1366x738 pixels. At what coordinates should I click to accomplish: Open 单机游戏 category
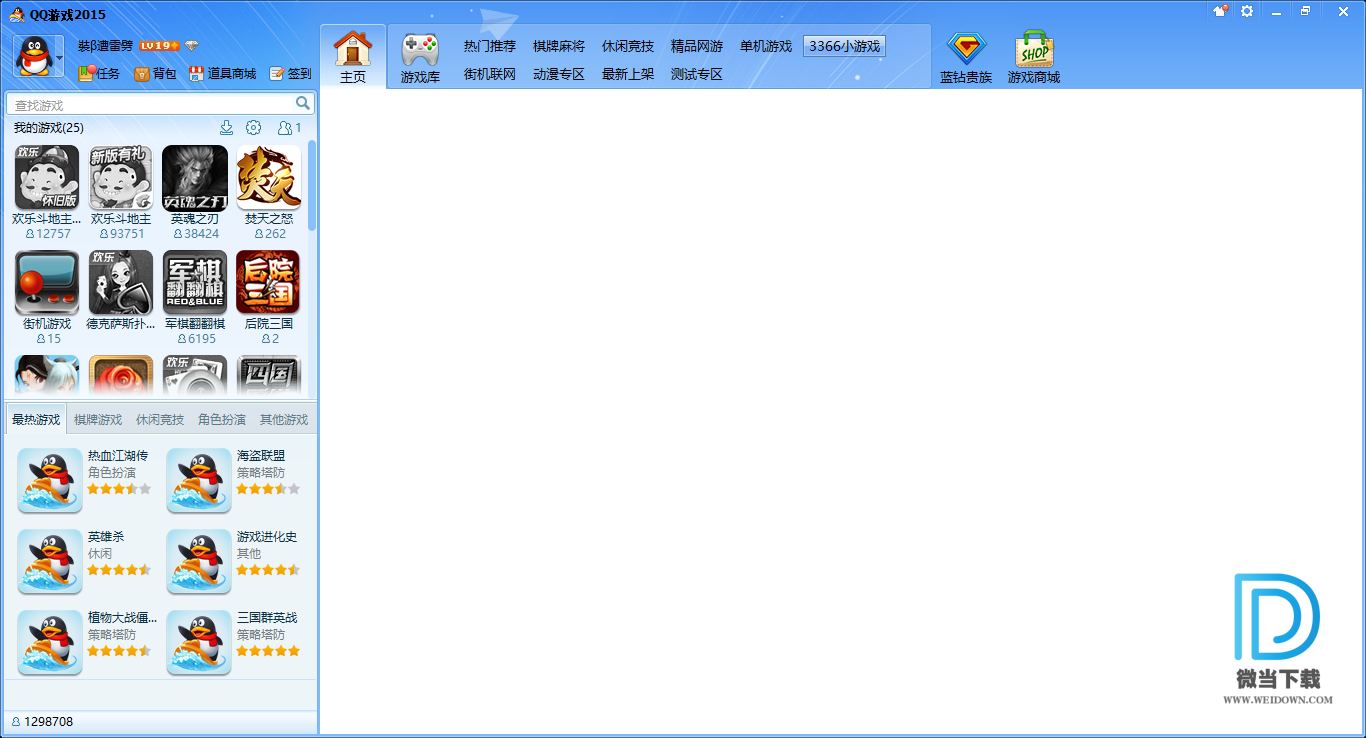[x=766, y=46]
